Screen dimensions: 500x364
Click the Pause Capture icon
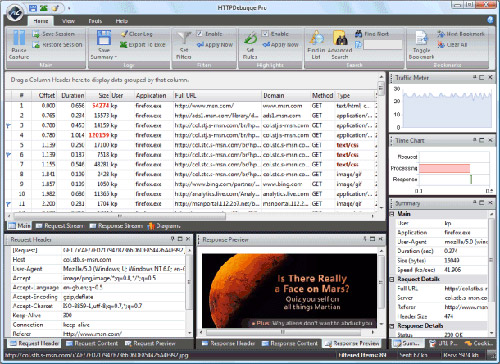click(x=19, y=37)
